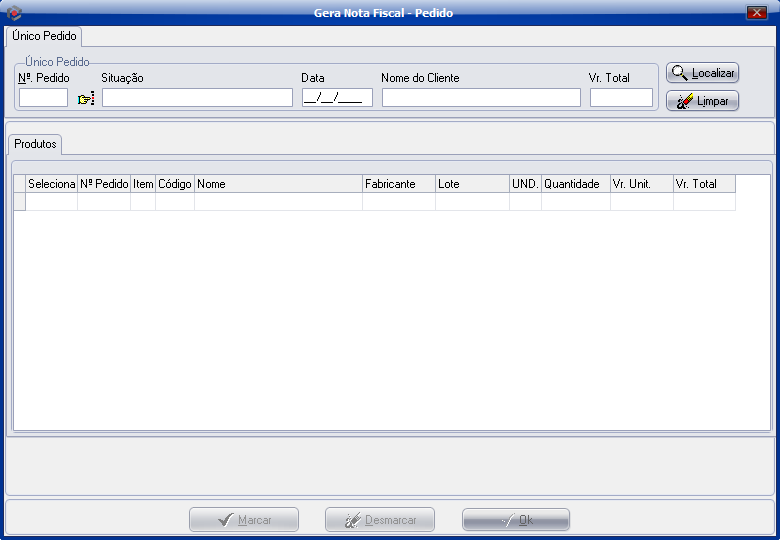Click into the Situação text field
Screen dimensions: 780x540
click(x=197, y=98)
